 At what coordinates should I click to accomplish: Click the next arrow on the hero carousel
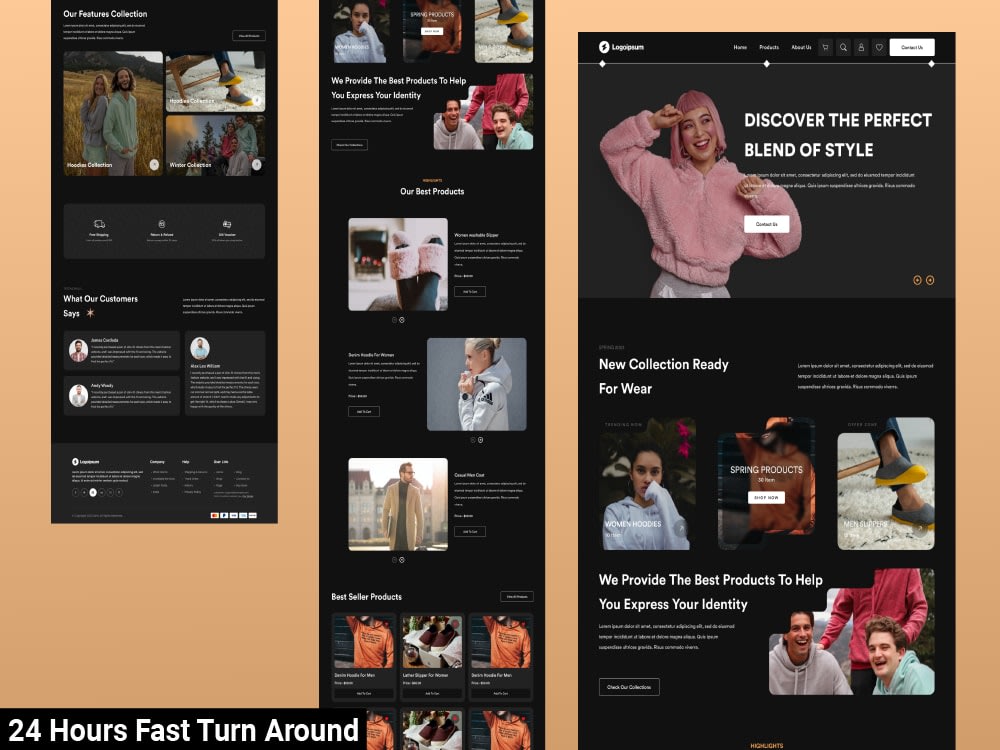932,280
